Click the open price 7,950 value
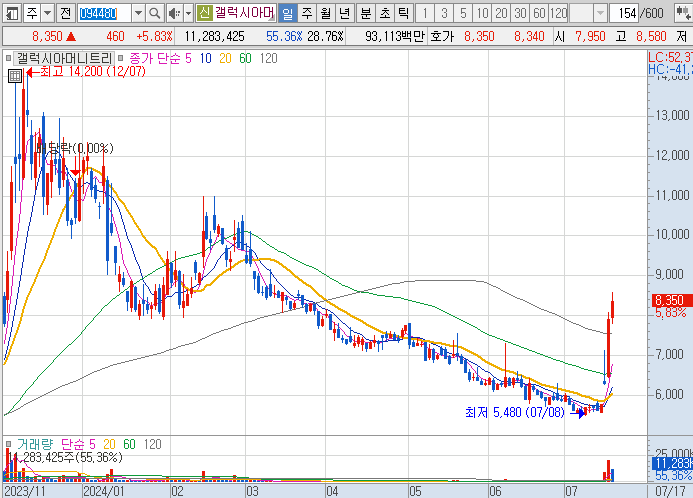Viewport: 693px width, 498px height. pos(590,36)
